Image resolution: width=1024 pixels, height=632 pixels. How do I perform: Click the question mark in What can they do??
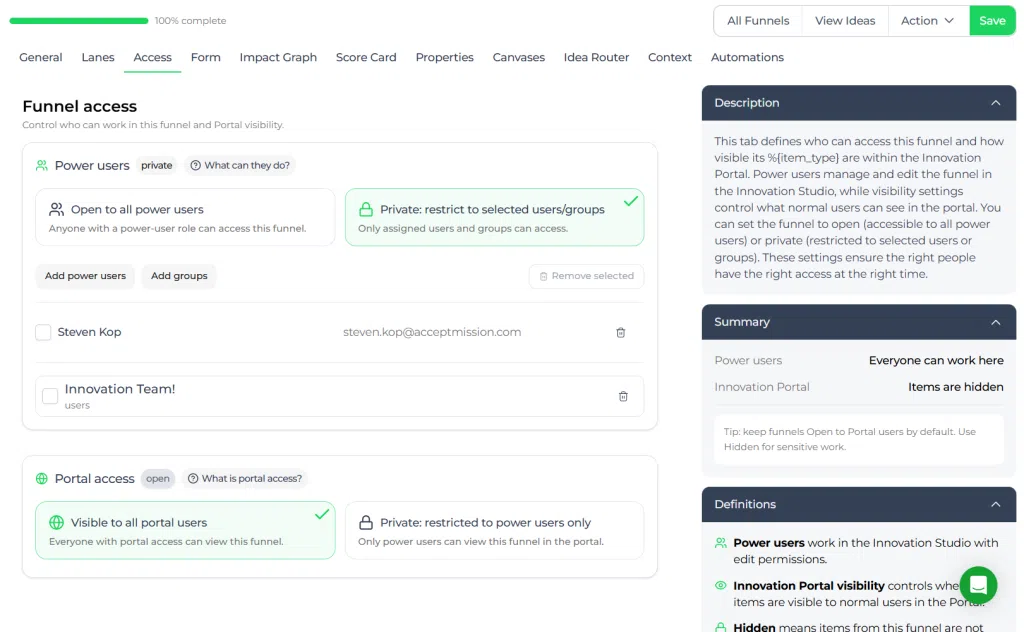point(195,166)
